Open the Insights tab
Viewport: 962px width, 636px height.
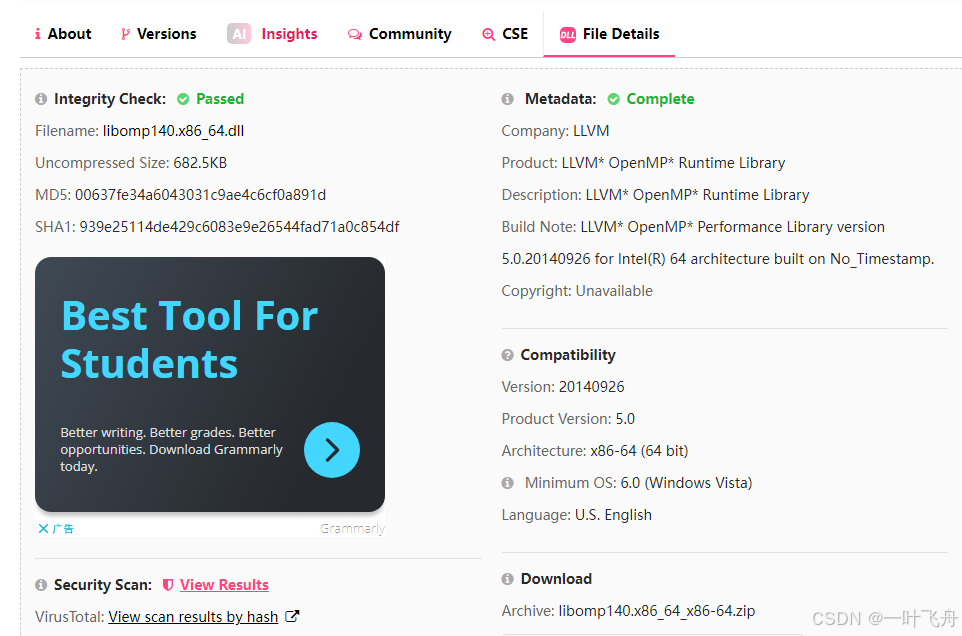[x=272, y=34]
